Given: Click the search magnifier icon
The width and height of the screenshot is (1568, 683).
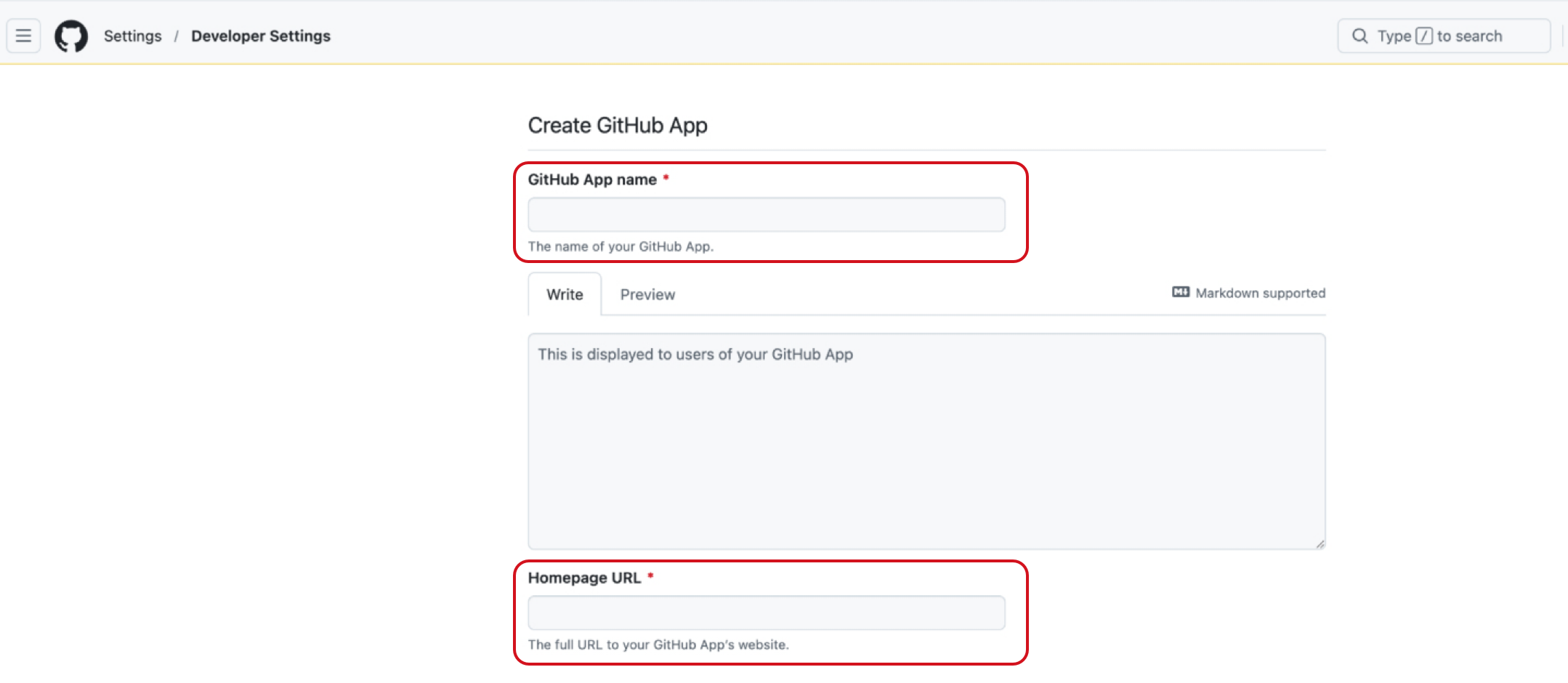Looking at the screenshot, I should 1359,36.
